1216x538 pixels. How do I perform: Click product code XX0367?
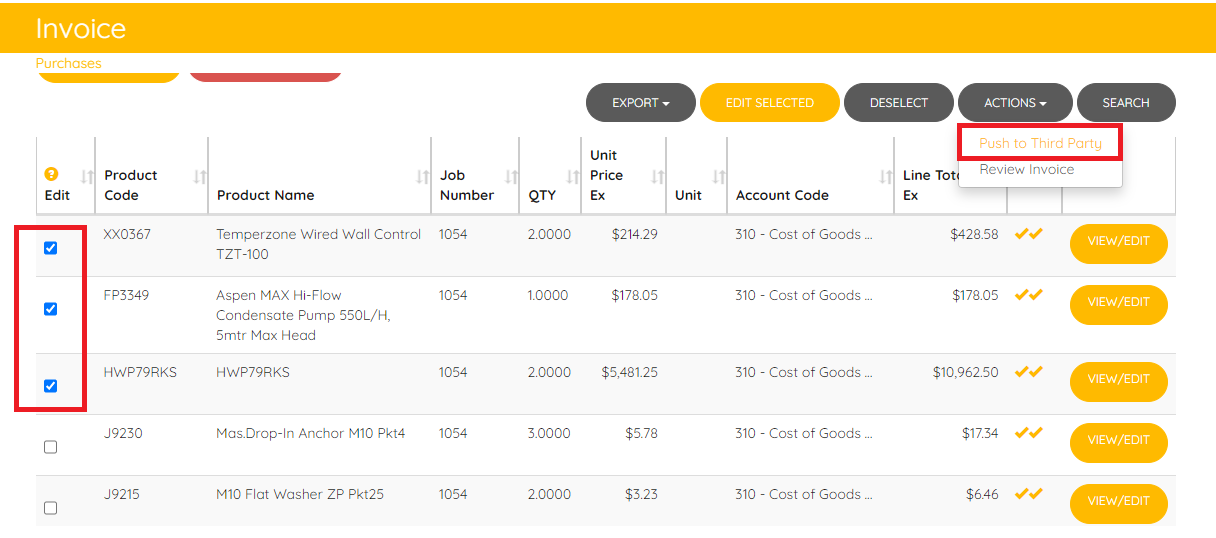tap(127, 234)
